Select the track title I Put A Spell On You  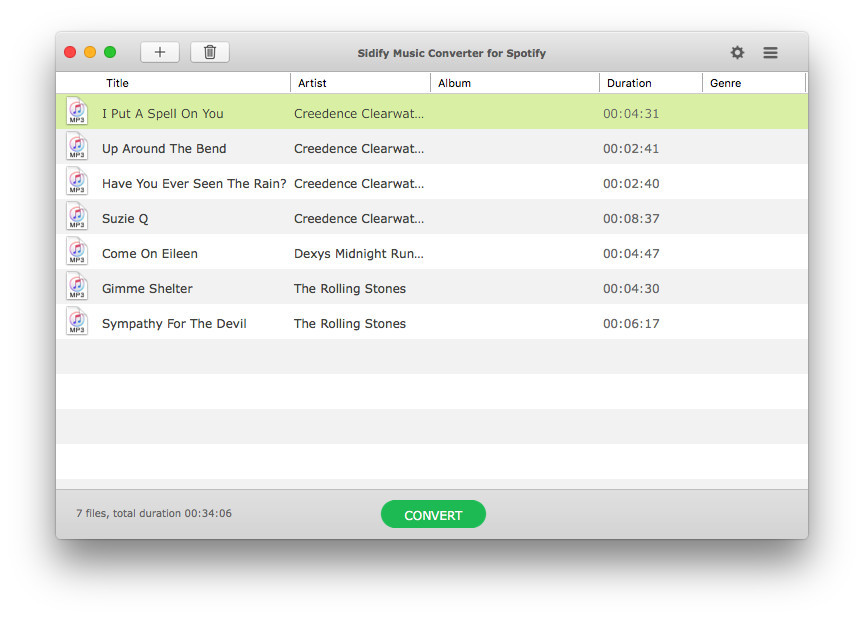coord(163,114)
